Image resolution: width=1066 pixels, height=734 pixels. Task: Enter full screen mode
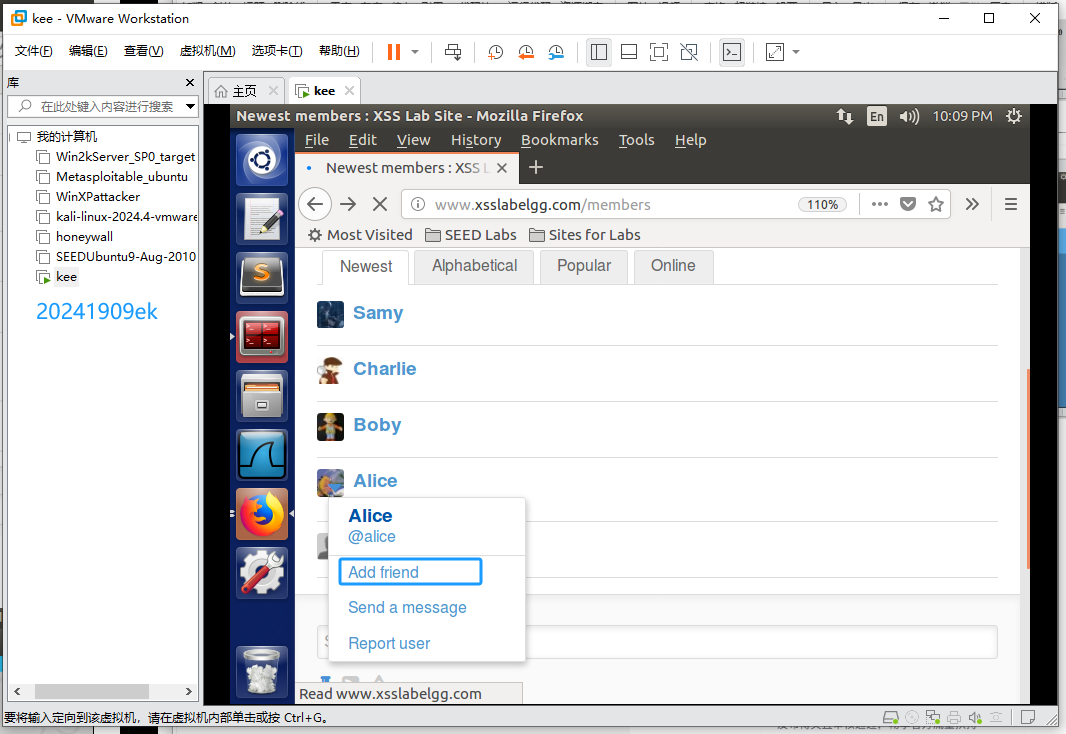(659, 52)
